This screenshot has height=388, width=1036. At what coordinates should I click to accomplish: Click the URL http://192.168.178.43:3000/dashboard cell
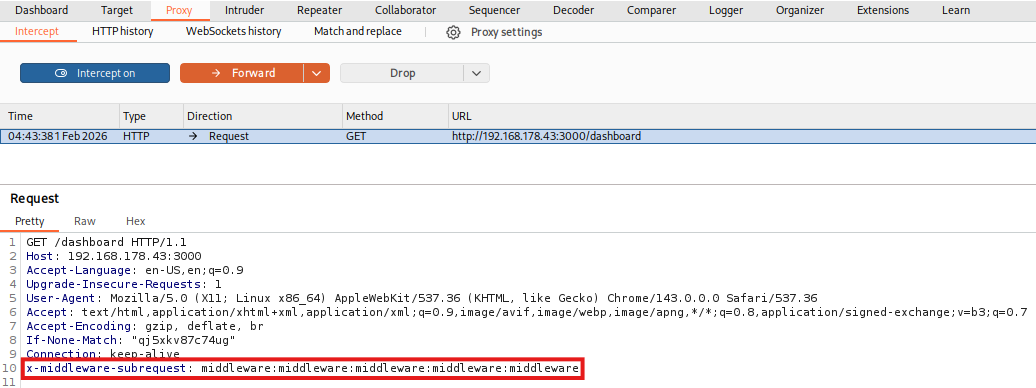click(546, 136)
